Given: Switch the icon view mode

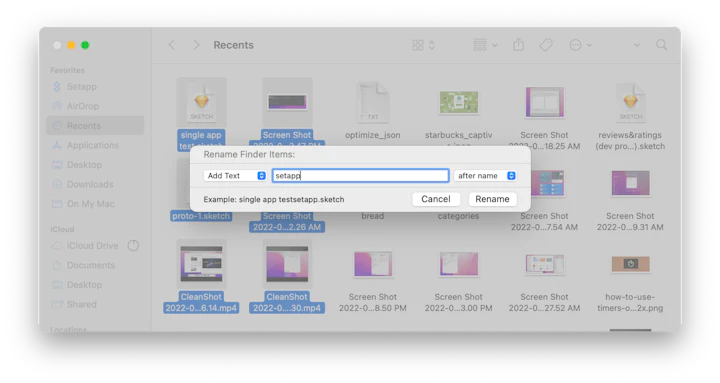Looking at the screenshot, I should pos(423,45).
